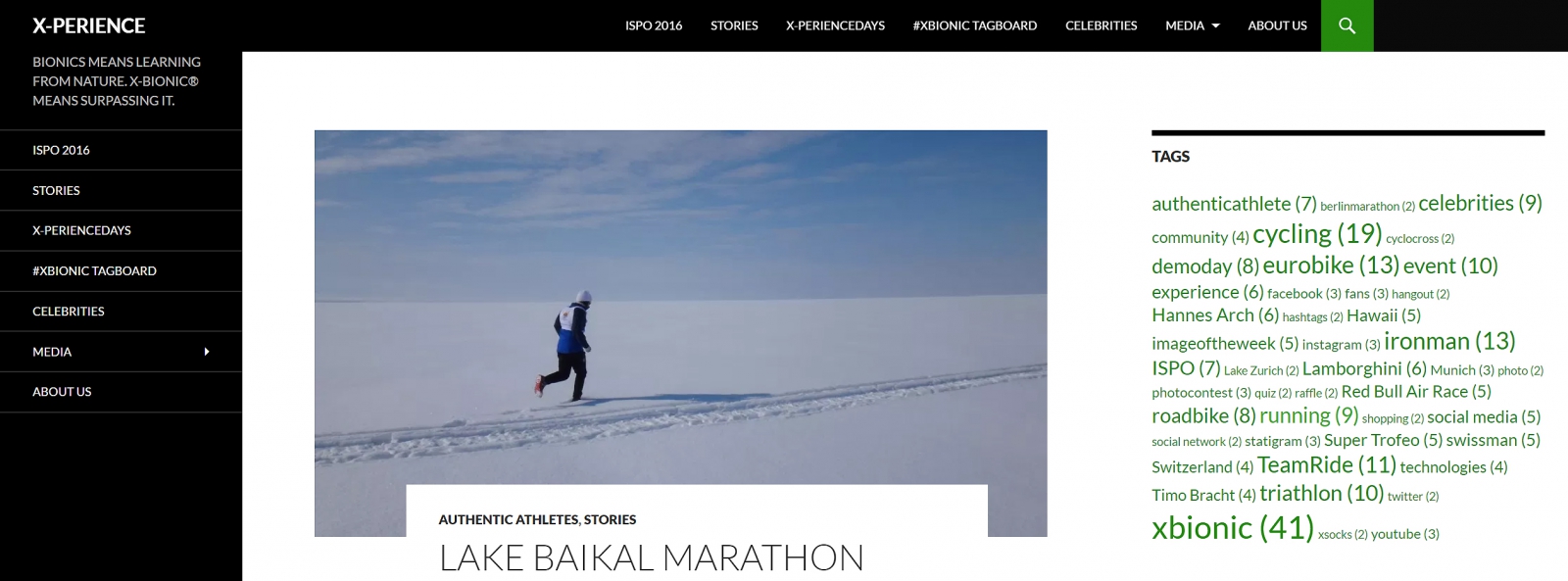This screenshot has height=581, width=1568.
Task: Open About Us in the top navigation
Action: (1277, 25)
